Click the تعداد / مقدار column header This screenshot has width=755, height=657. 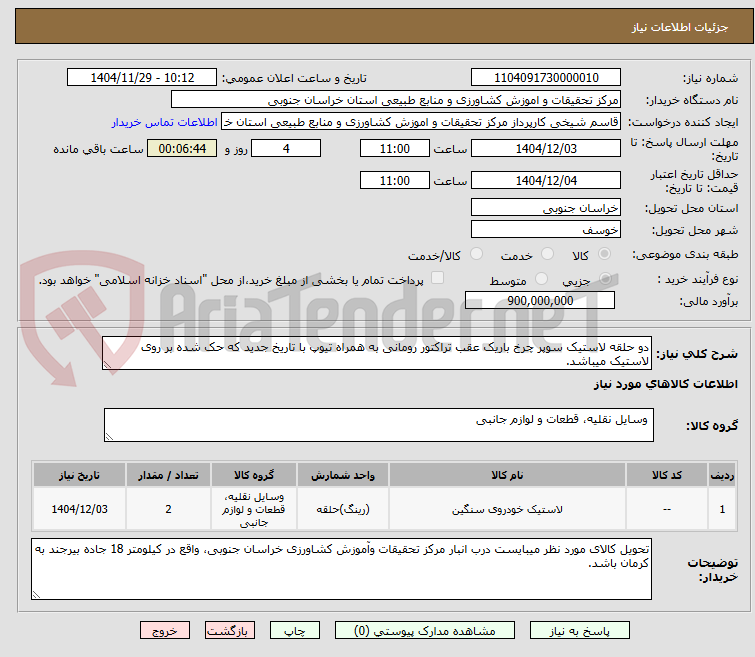click(x=169, y=475)
